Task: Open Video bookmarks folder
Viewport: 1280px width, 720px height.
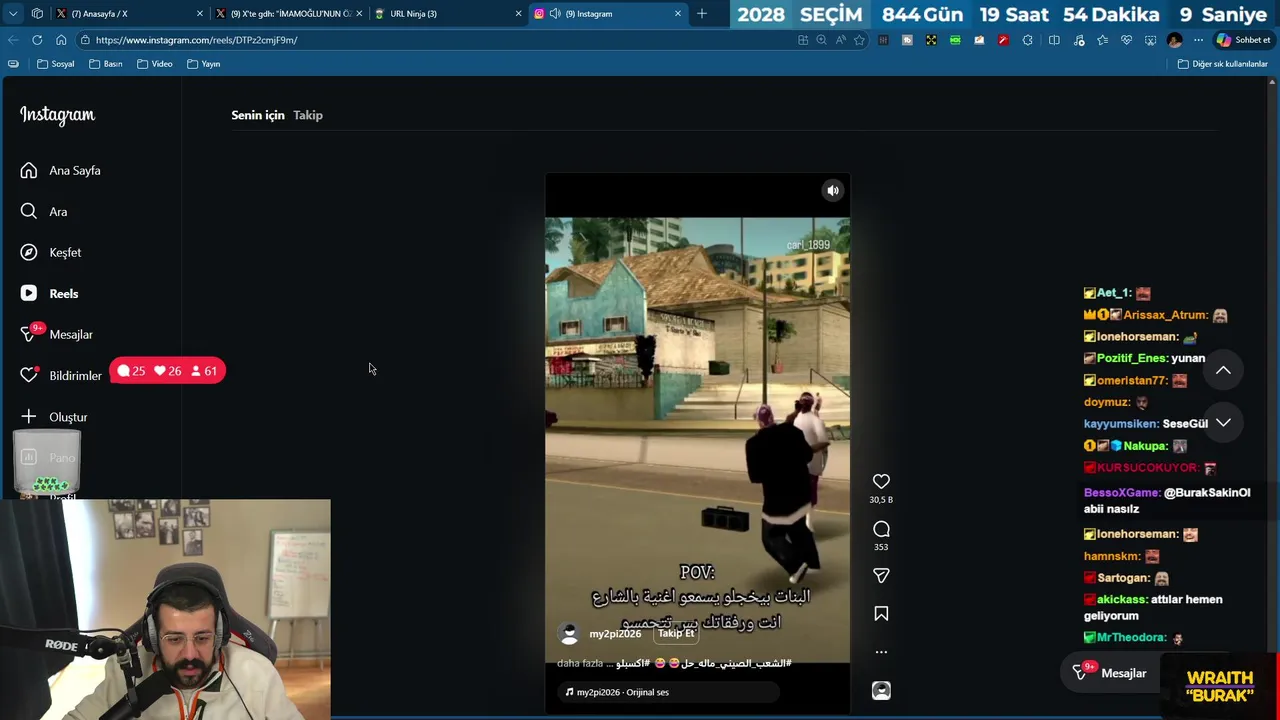Action: 155,64
